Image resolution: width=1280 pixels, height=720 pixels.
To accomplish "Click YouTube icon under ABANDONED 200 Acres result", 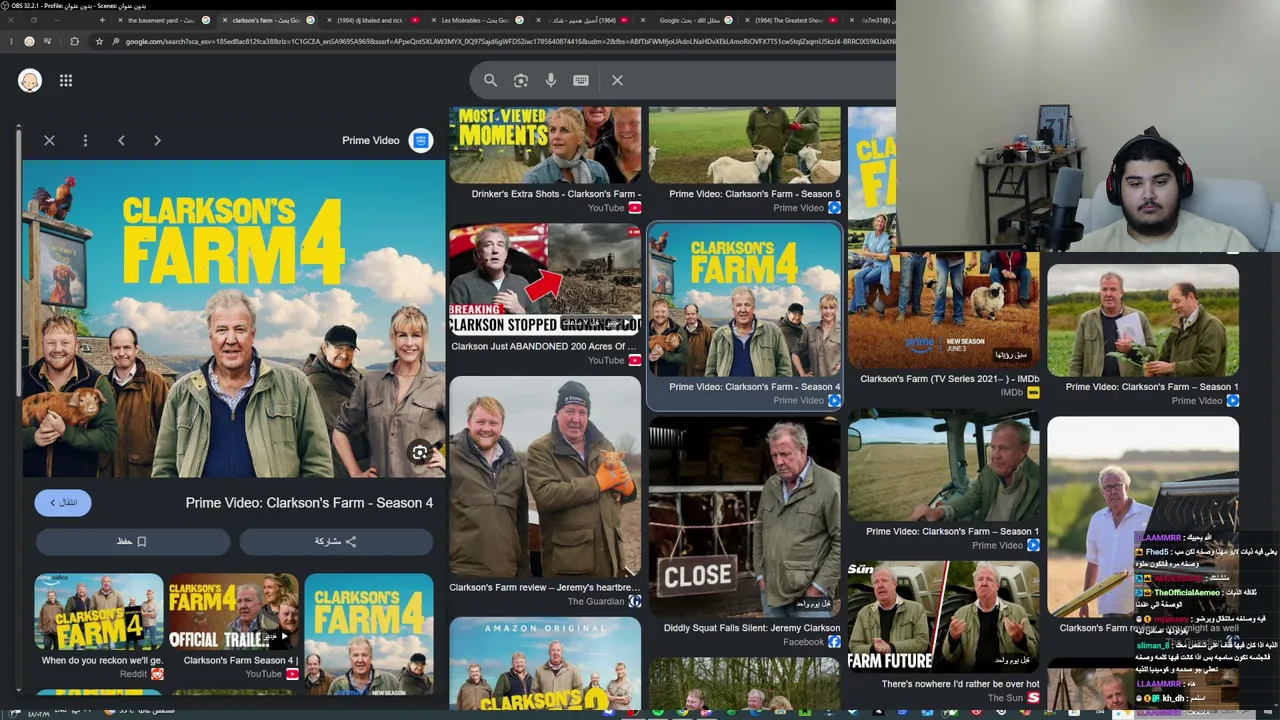I will [634, 360].
